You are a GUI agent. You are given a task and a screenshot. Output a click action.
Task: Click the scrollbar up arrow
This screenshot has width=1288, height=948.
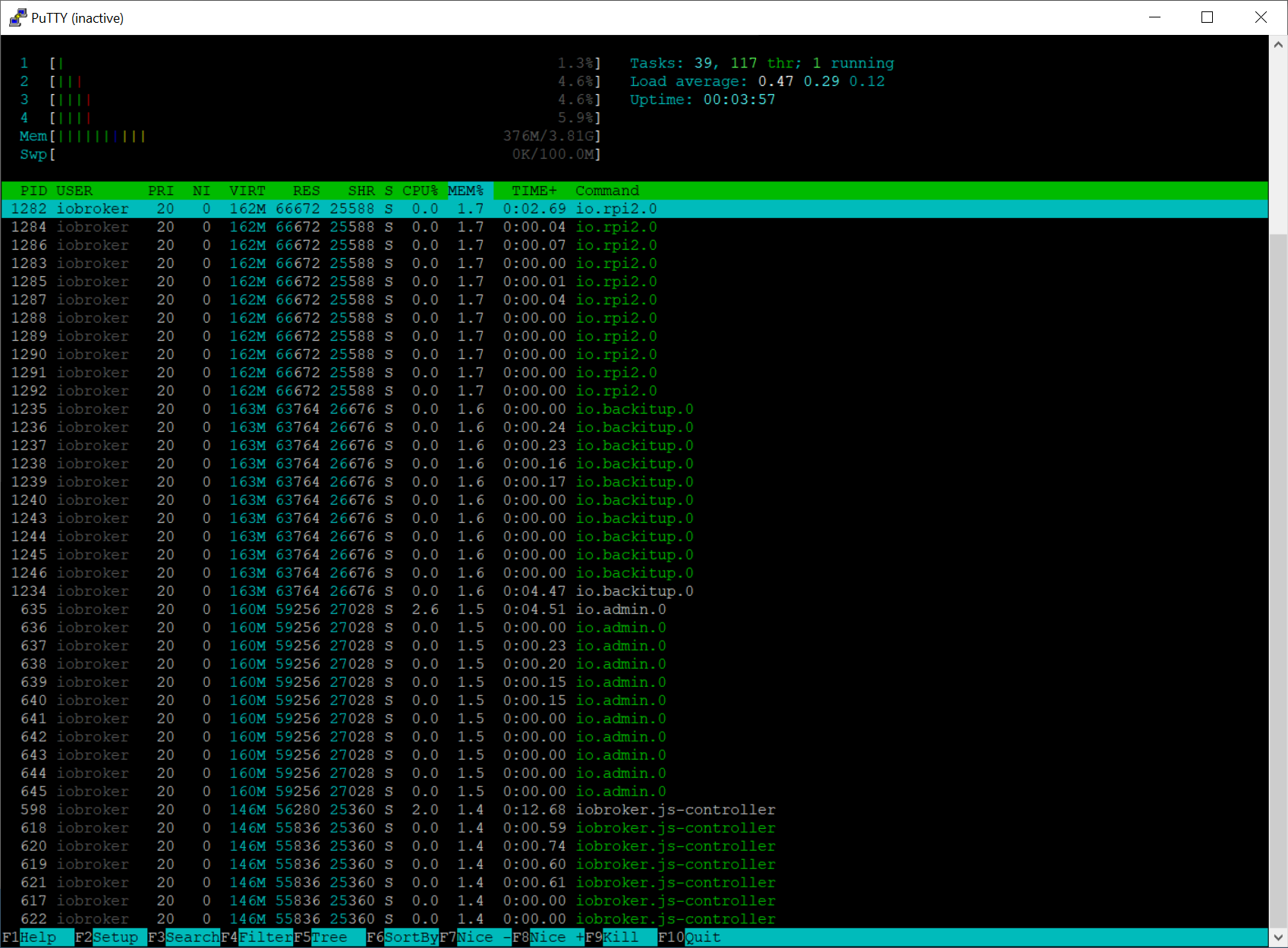[x=1278, y=45]
